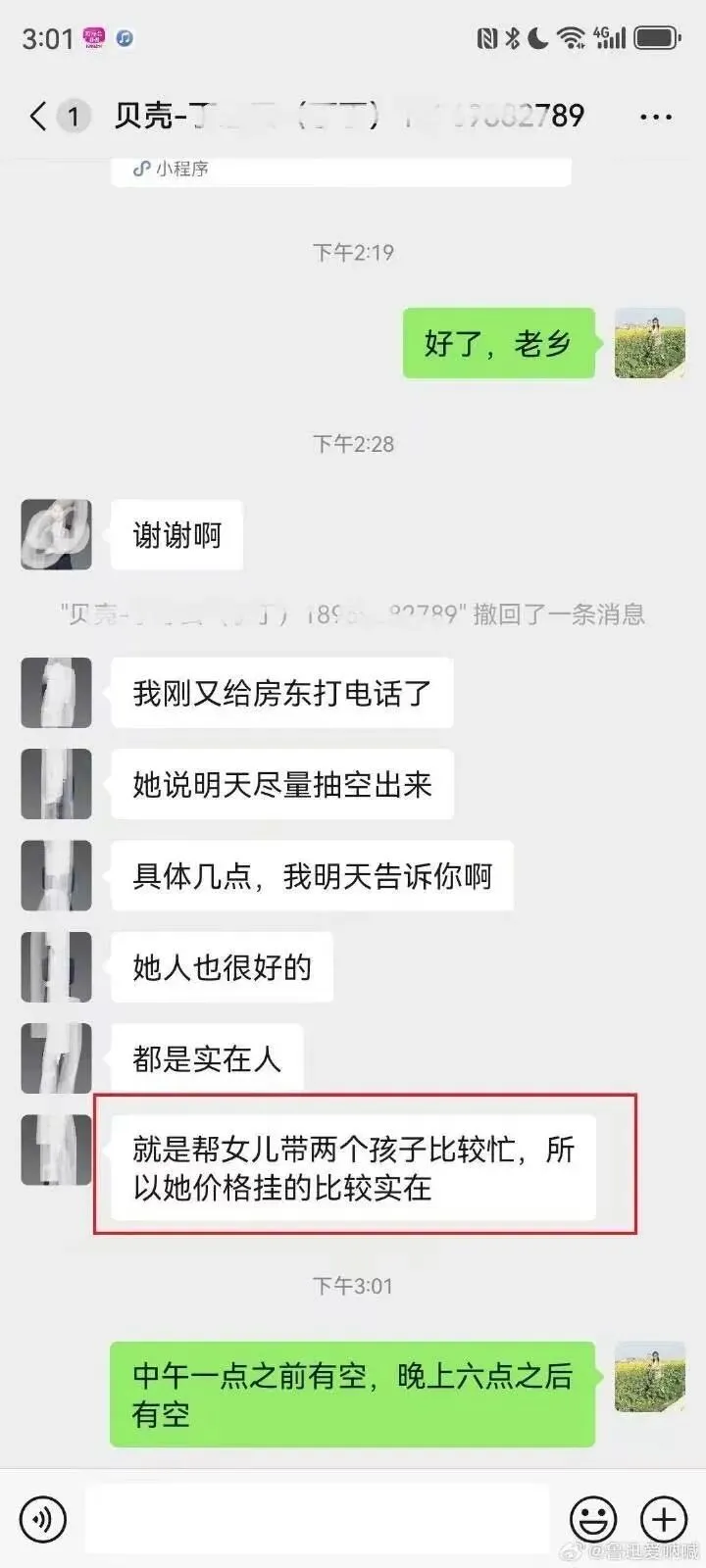Tap the back arrow in chat header
The height and width of the screenshot is (1568, 706).
tap(37, 117)
